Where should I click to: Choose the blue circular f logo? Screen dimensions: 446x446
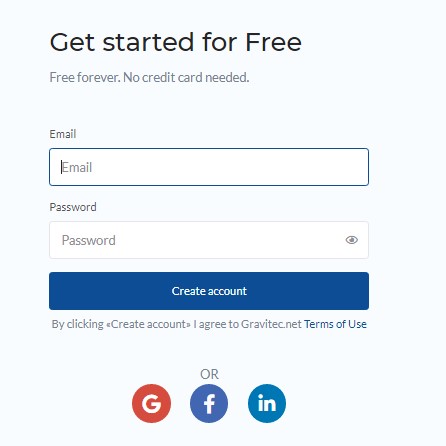[x=209, y=403]
